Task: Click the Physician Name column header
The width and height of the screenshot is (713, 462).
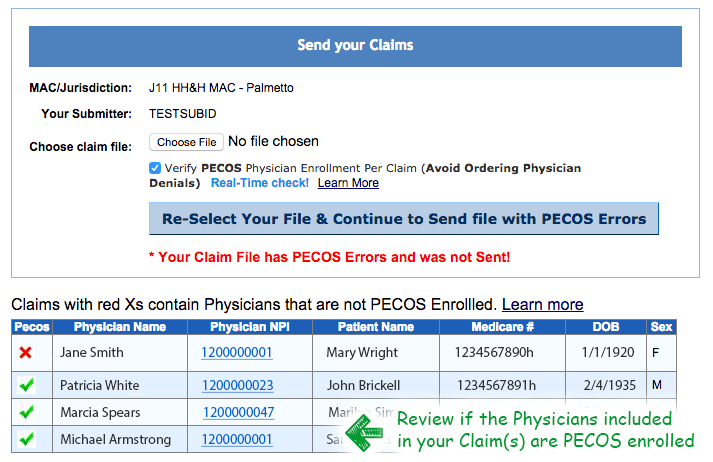Action: [x=120, y=327]
